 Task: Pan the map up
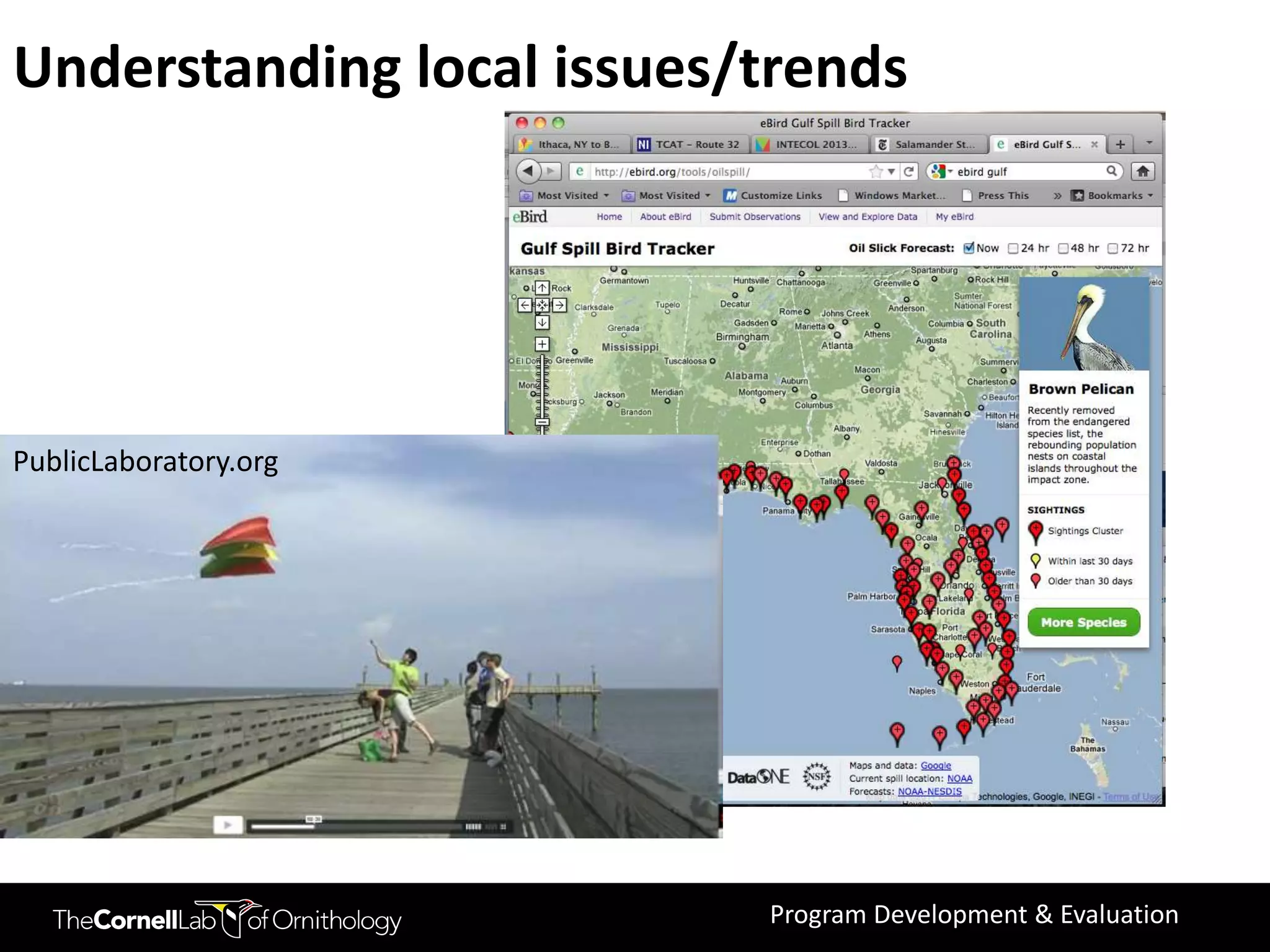point(543,288)
